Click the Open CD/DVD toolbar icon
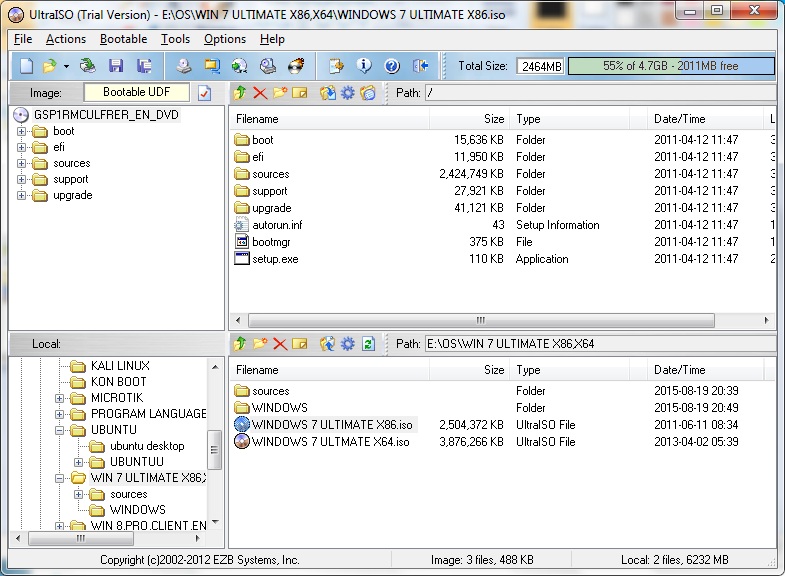 point(88,66)
